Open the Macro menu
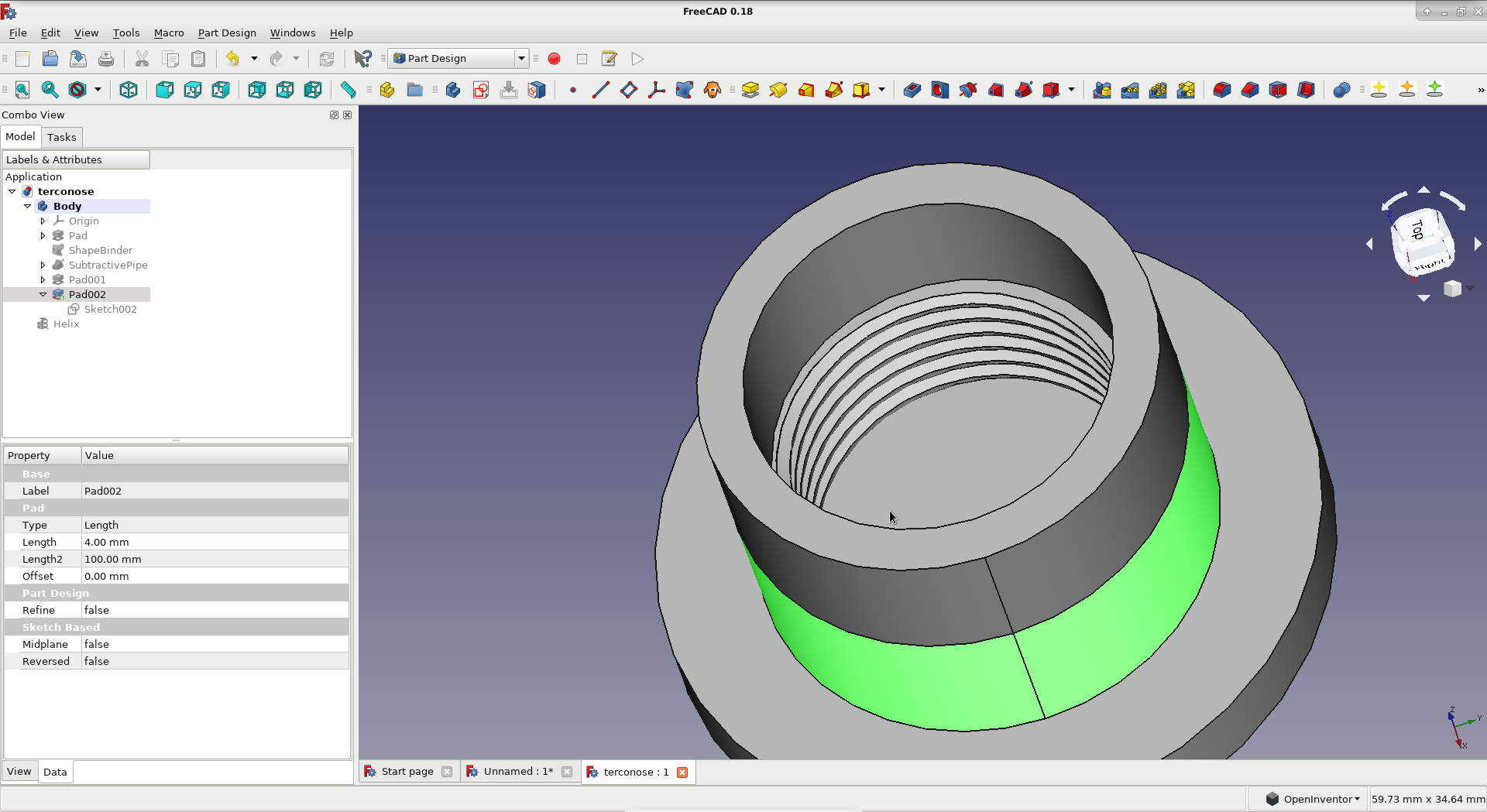Screen dimensions: 1487x812 pos(168,33)
